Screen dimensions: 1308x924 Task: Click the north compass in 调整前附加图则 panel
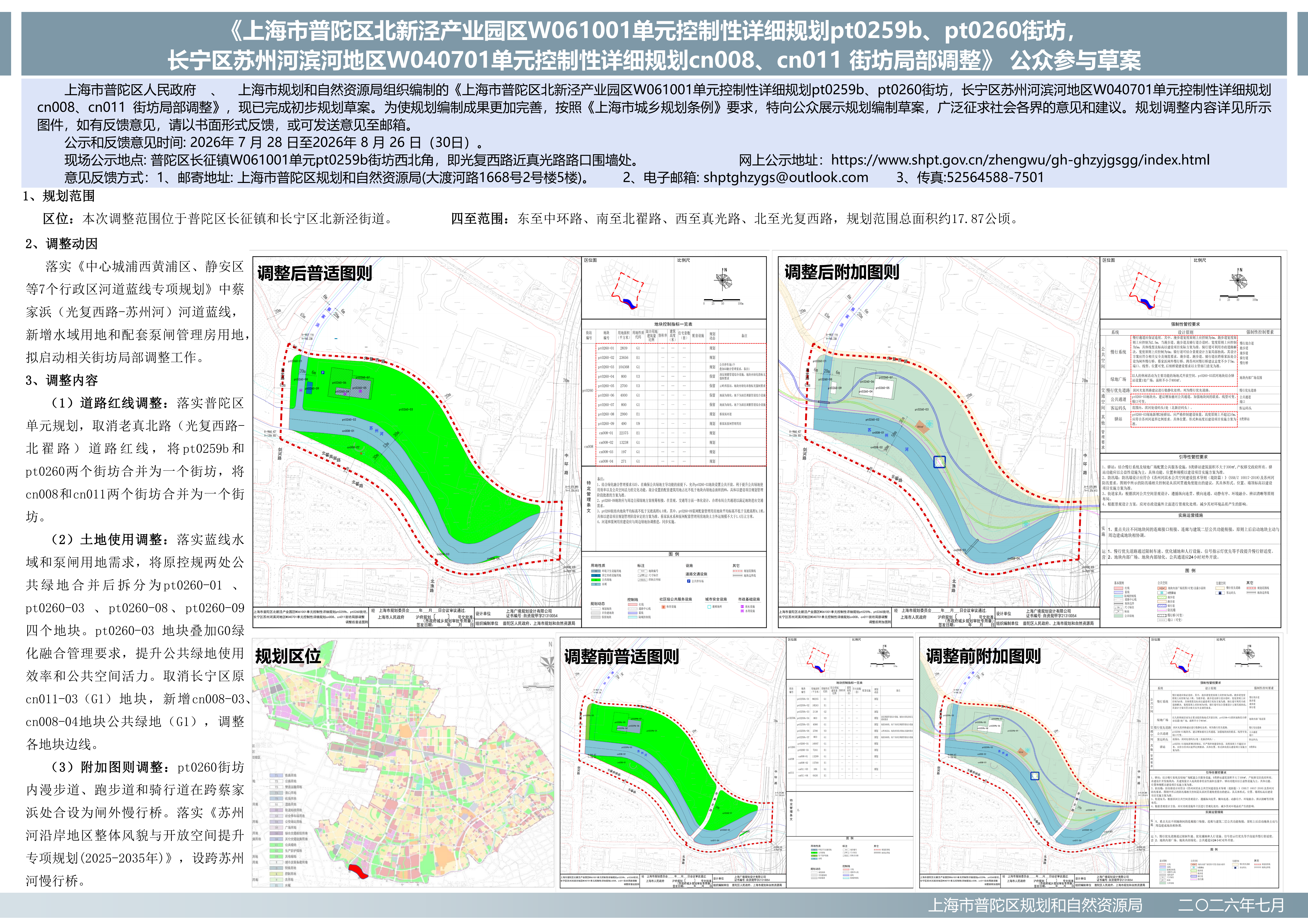click(1248, 652)
